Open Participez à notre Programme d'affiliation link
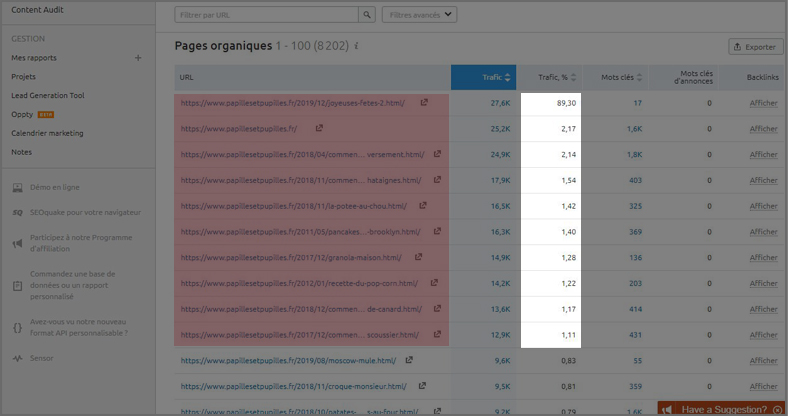Screen dimensions: 788x416 coord(81,243)
